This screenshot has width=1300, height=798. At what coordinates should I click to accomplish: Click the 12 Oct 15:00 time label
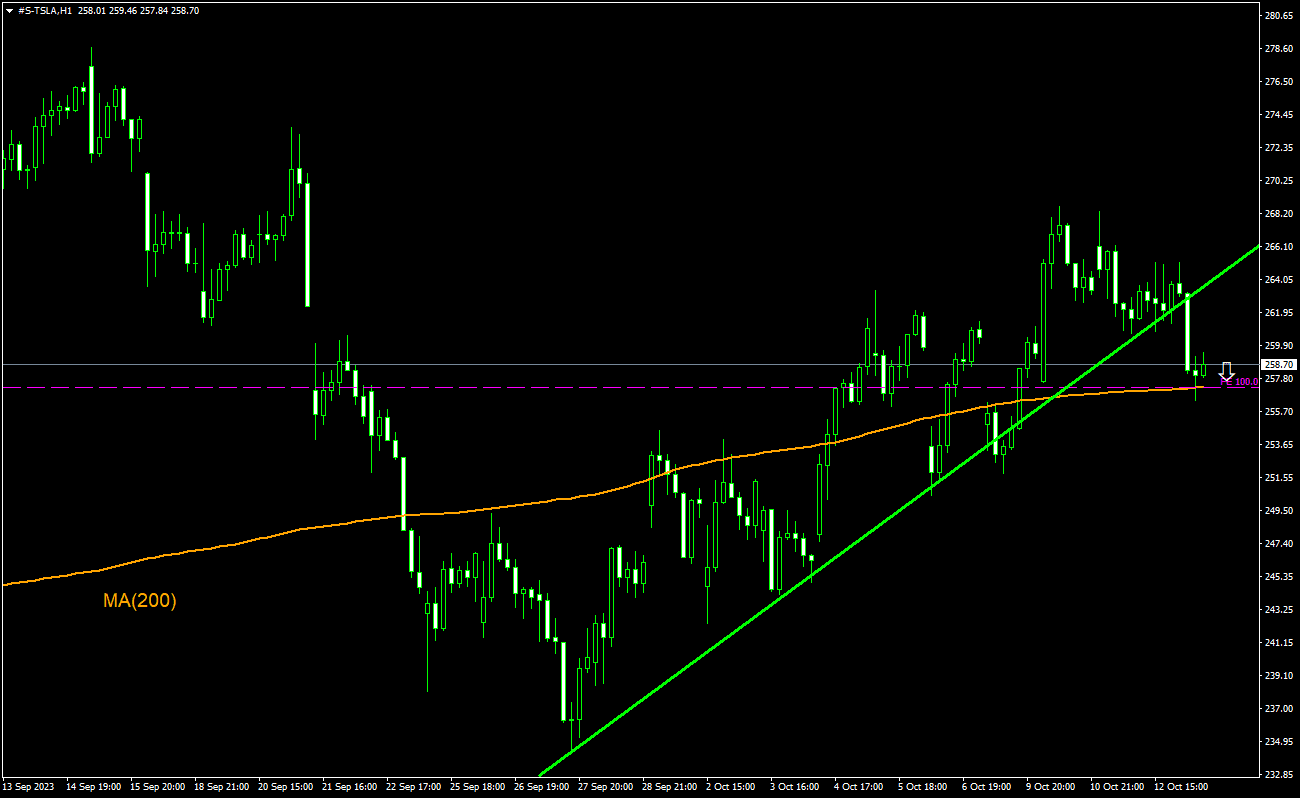pos(1181,787)
